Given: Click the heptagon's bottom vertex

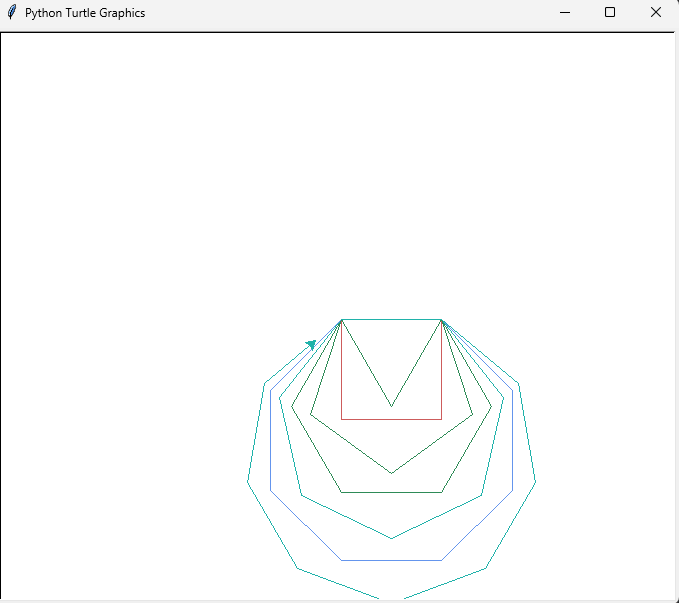Looking at the screenshot, I should [391, 538].
